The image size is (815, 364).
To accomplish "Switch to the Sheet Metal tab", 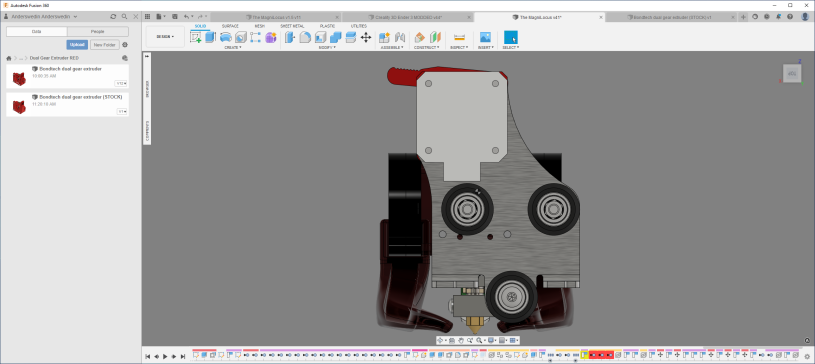I will (293, 26).
